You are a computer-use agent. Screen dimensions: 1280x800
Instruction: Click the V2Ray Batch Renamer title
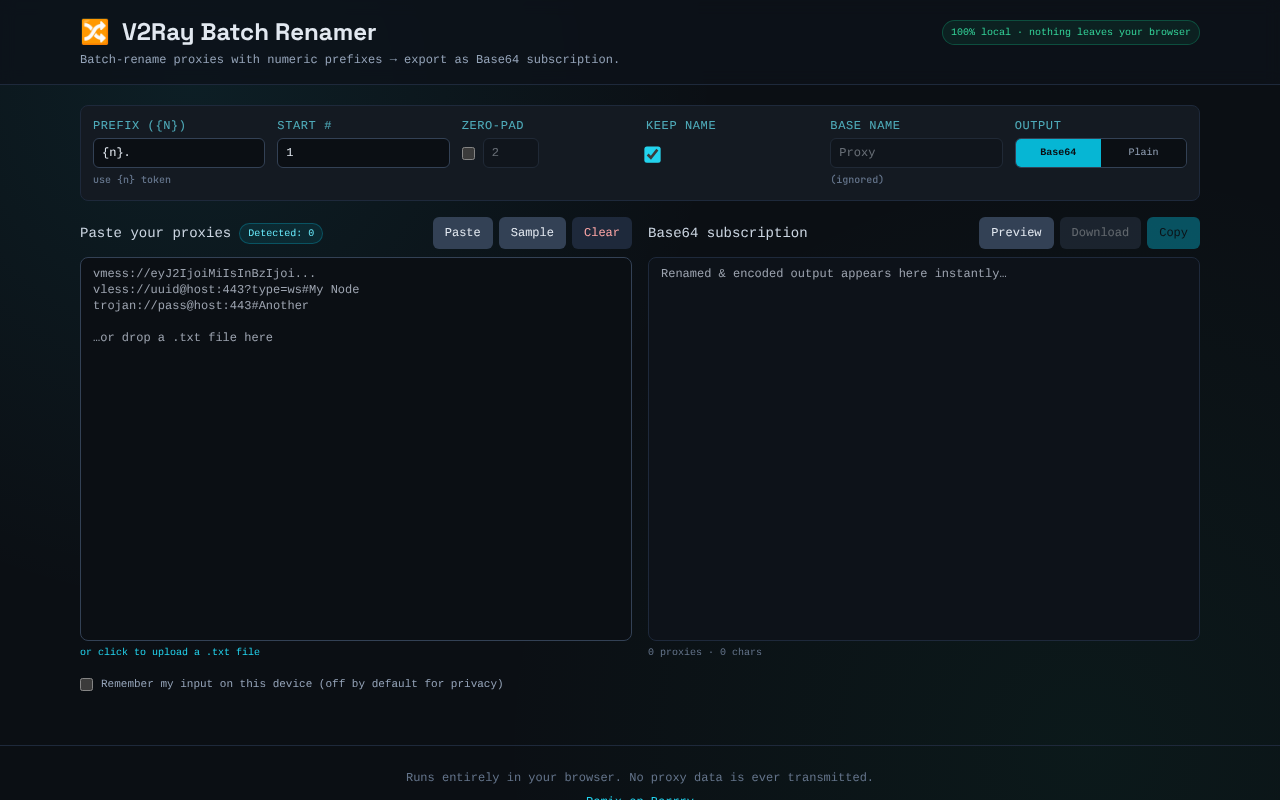[249, 32]
